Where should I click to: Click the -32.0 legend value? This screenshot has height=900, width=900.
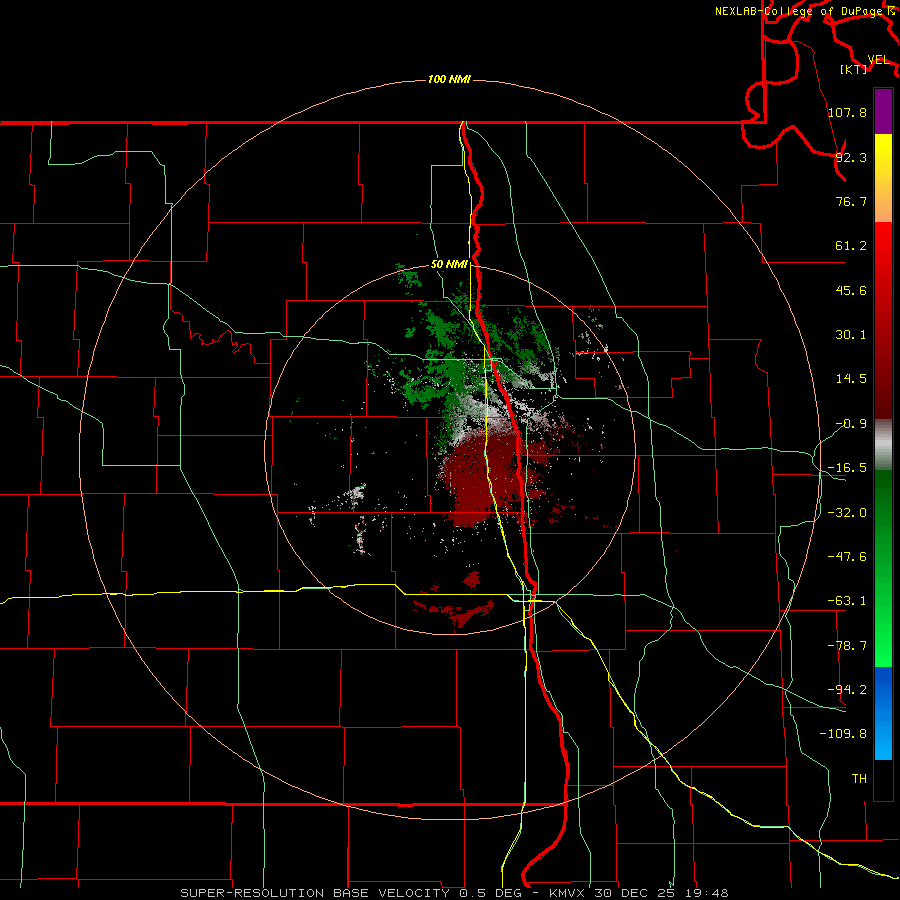coord(847,513)
